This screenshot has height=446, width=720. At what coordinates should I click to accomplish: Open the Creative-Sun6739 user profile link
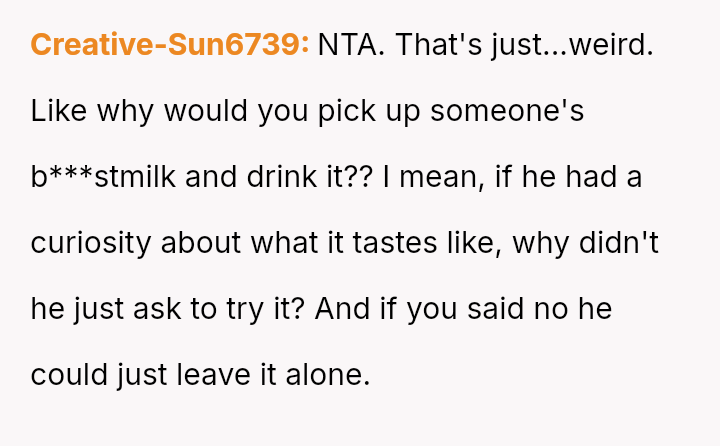point(170,45)
